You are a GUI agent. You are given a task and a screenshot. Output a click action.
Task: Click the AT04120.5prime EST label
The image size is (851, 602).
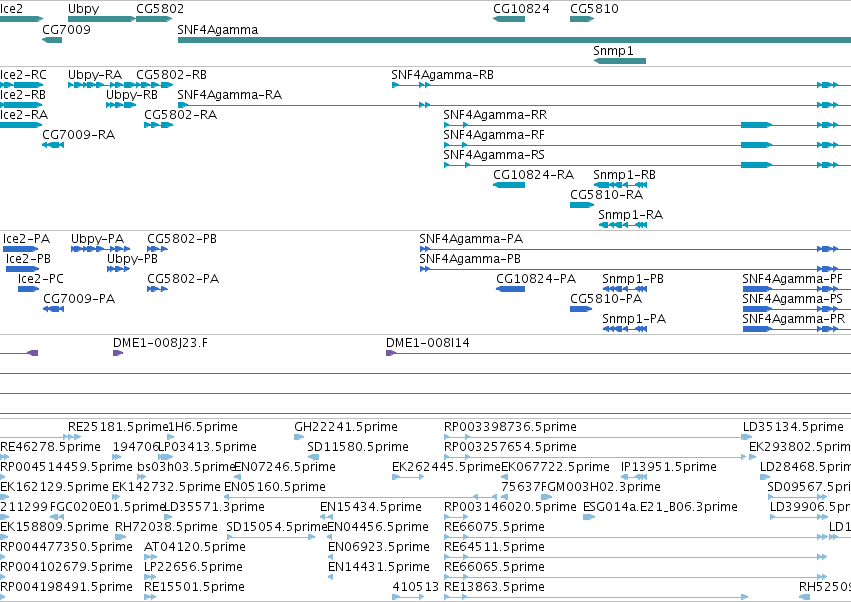195,547
